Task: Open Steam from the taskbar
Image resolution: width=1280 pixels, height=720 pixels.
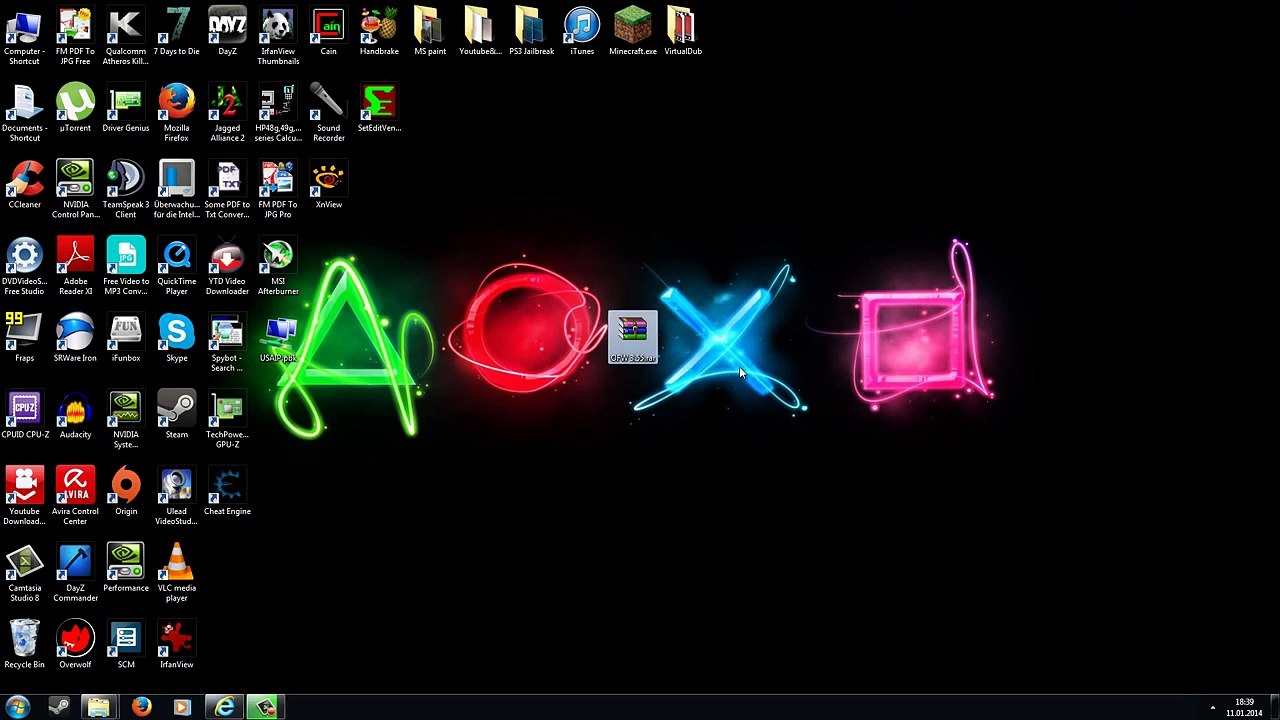Action: click(x=59, y=707)
